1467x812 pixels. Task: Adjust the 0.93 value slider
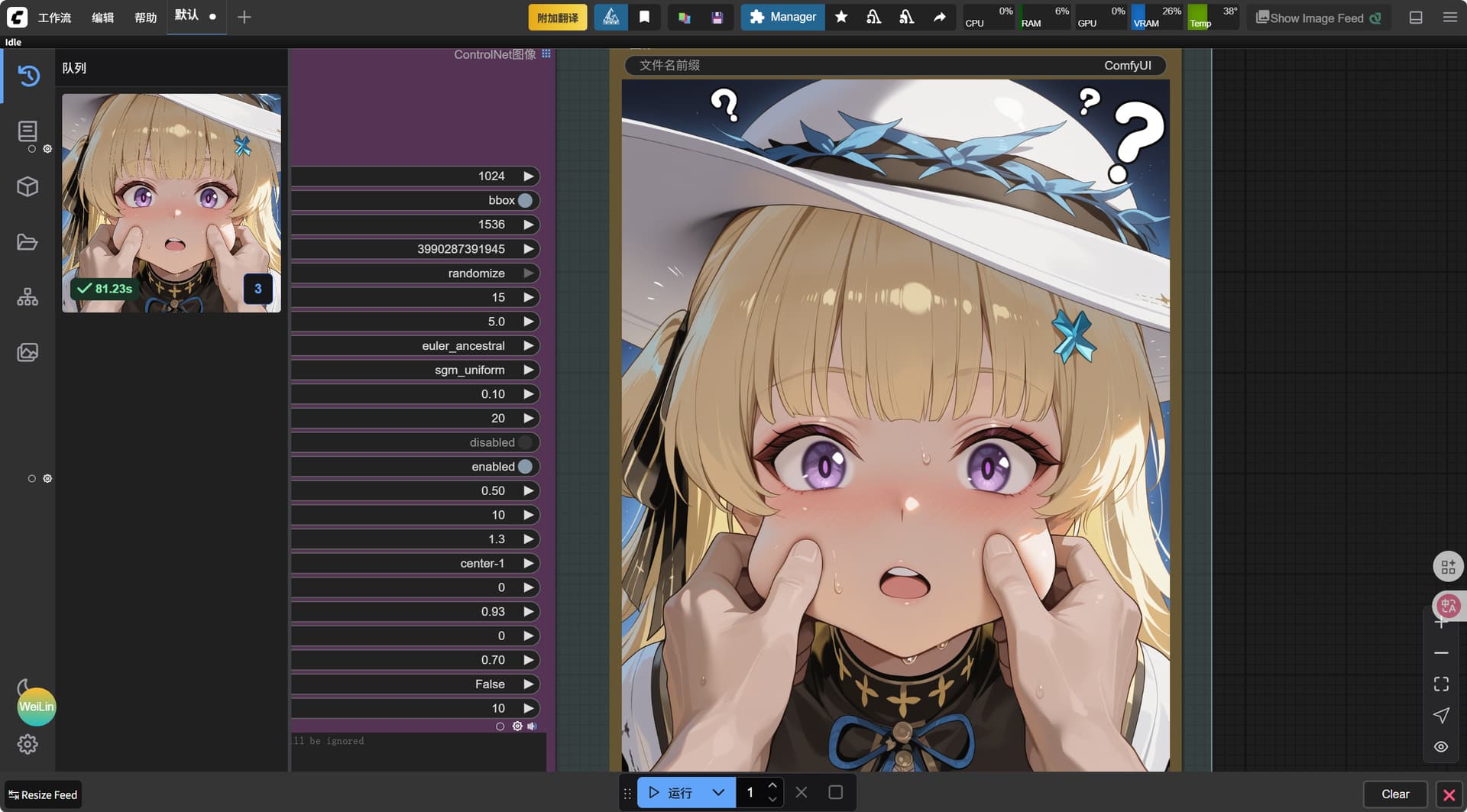click(415, 612)
